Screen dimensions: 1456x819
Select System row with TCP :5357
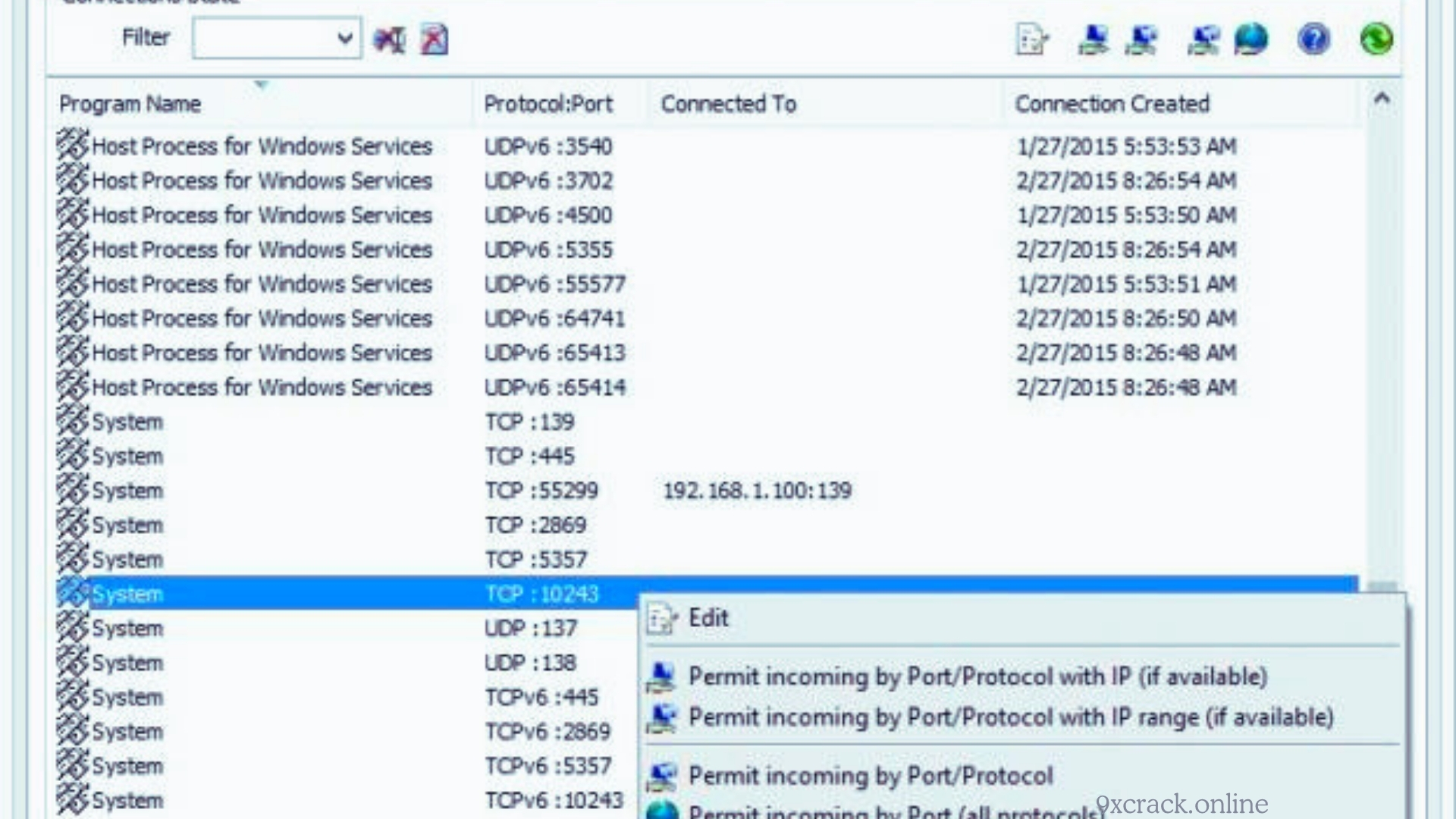(x=707, y=560)
